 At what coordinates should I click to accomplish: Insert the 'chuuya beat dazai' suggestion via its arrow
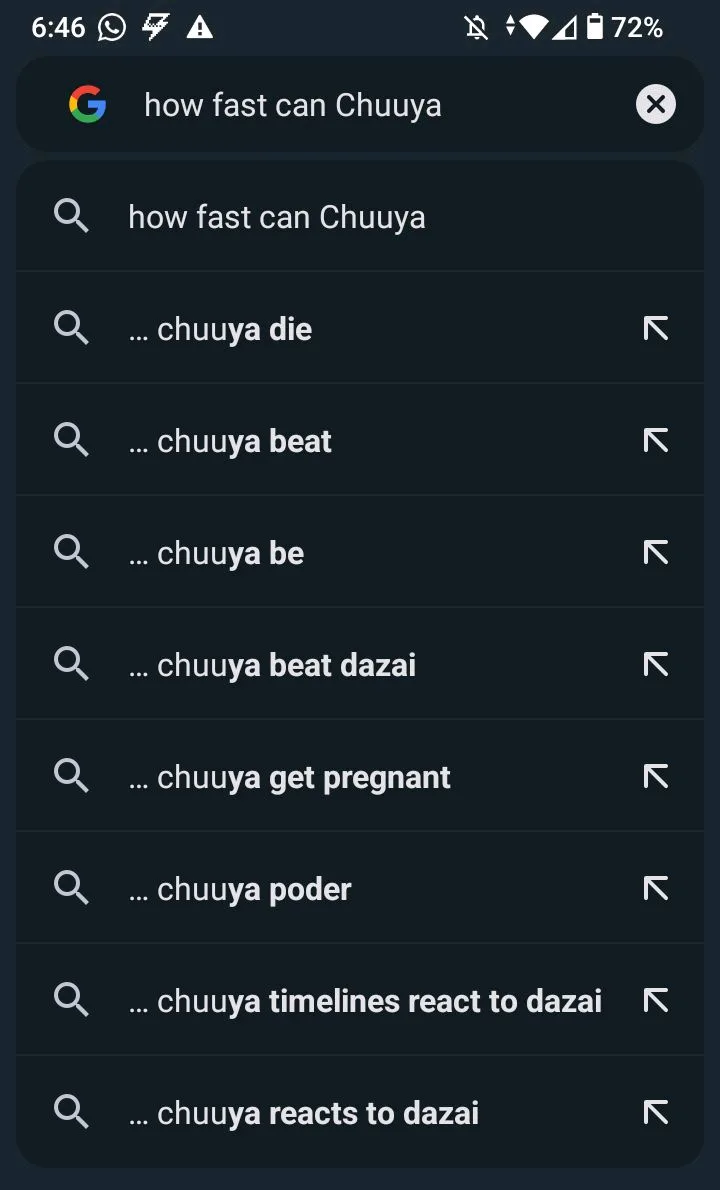coord(656,665)
